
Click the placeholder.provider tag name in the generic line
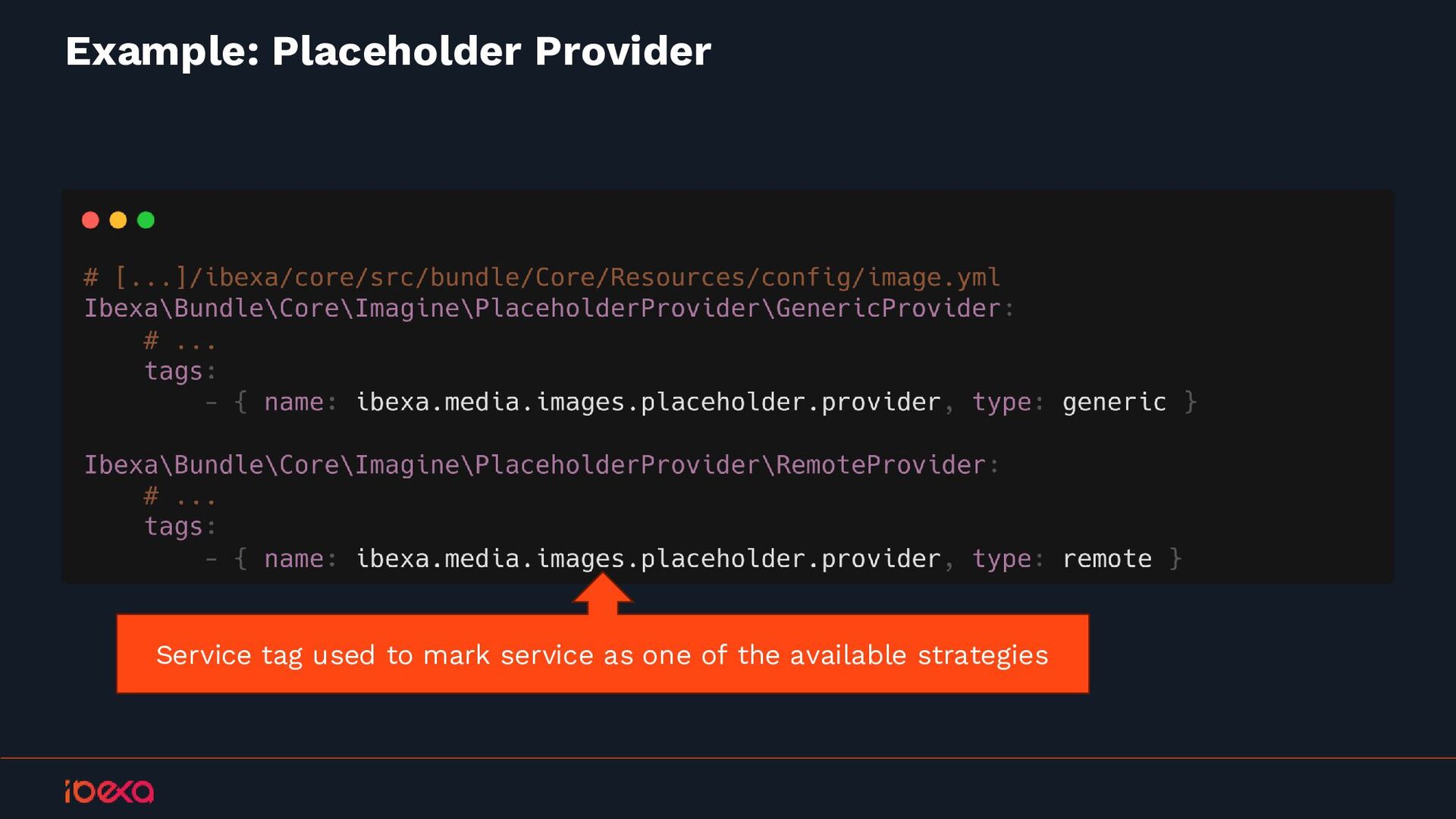[648, 402]
